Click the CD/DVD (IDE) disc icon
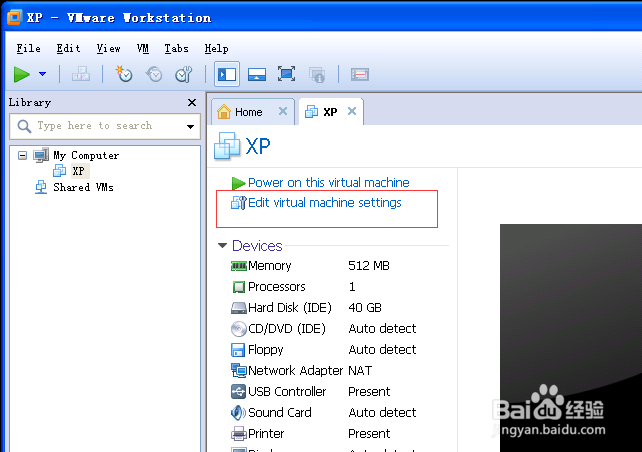 (239, 329)
